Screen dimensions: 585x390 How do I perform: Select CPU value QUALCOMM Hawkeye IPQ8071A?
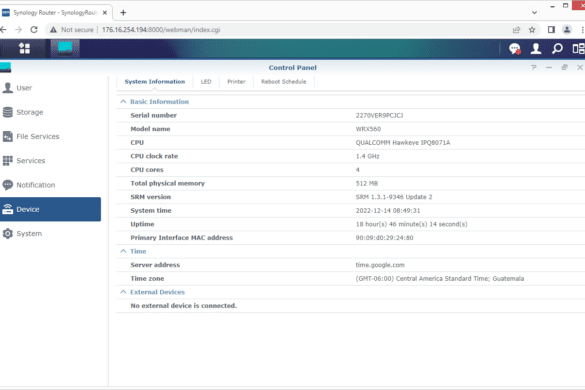[403, 143]
